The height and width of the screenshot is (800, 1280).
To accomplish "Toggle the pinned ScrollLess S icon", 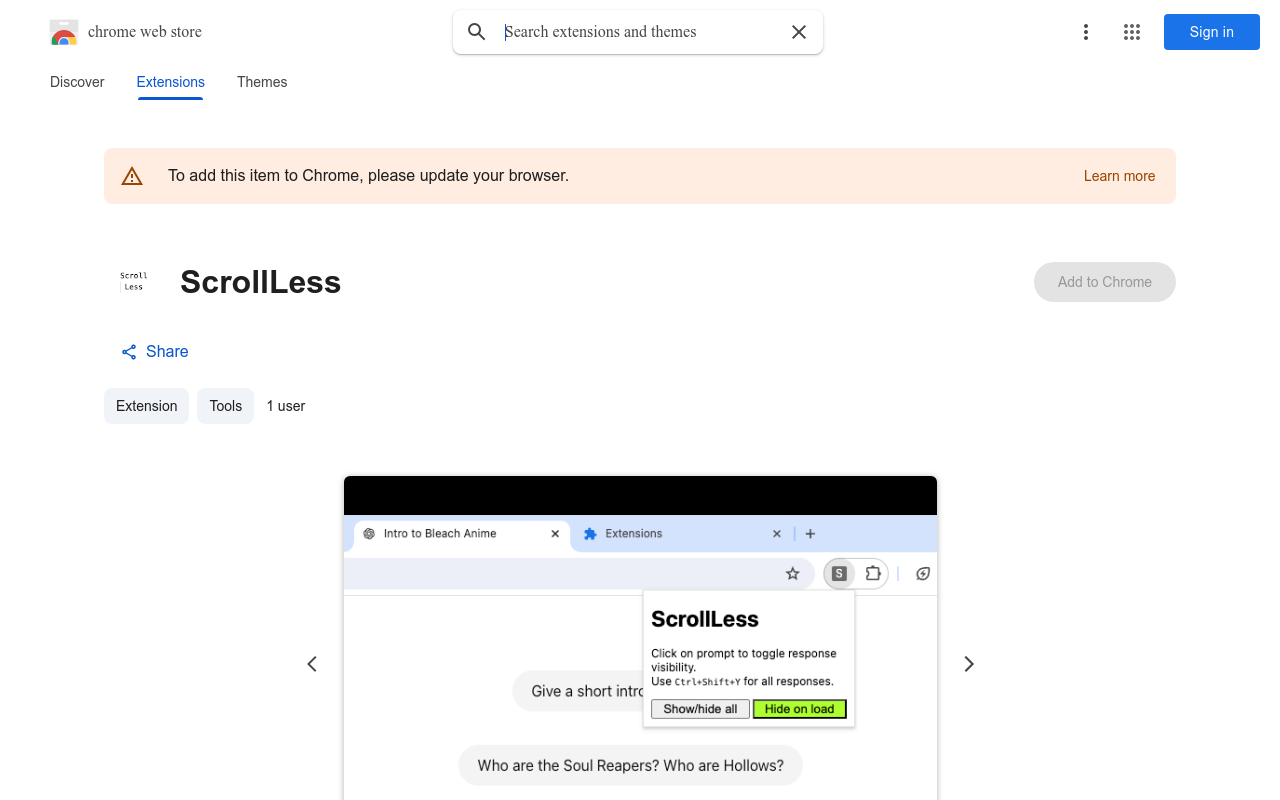I will (839, 573).
